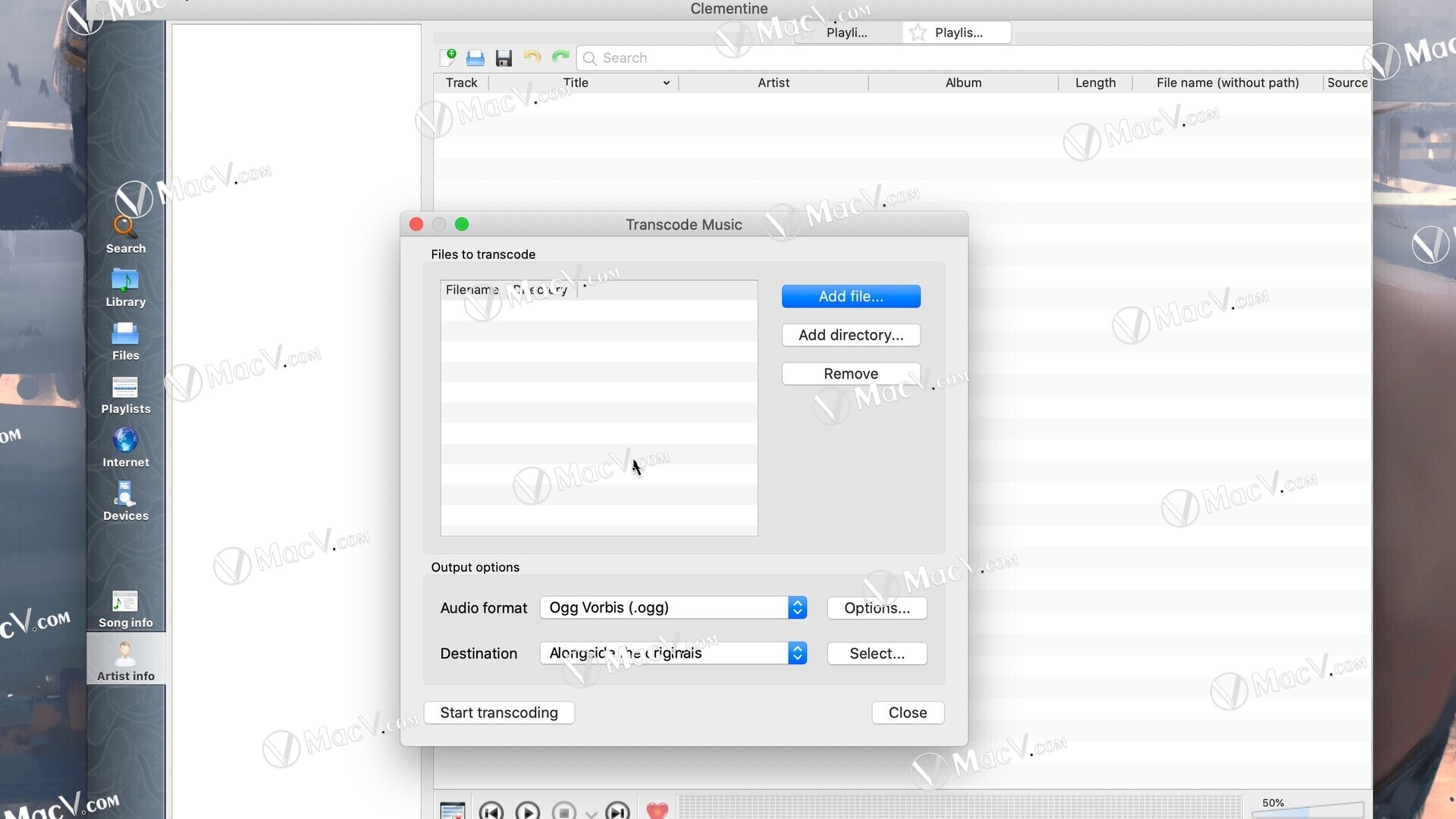This screenshot has height=819, width=1456.
Task: Click the Title column sort arrow
Action: (666, 83)
